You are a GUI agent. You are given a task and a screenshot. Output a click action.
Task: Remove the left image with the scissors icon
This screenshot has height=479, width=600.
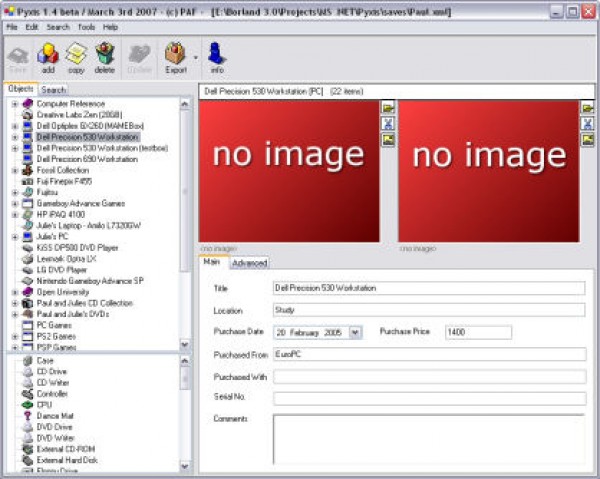pos(388,123)
